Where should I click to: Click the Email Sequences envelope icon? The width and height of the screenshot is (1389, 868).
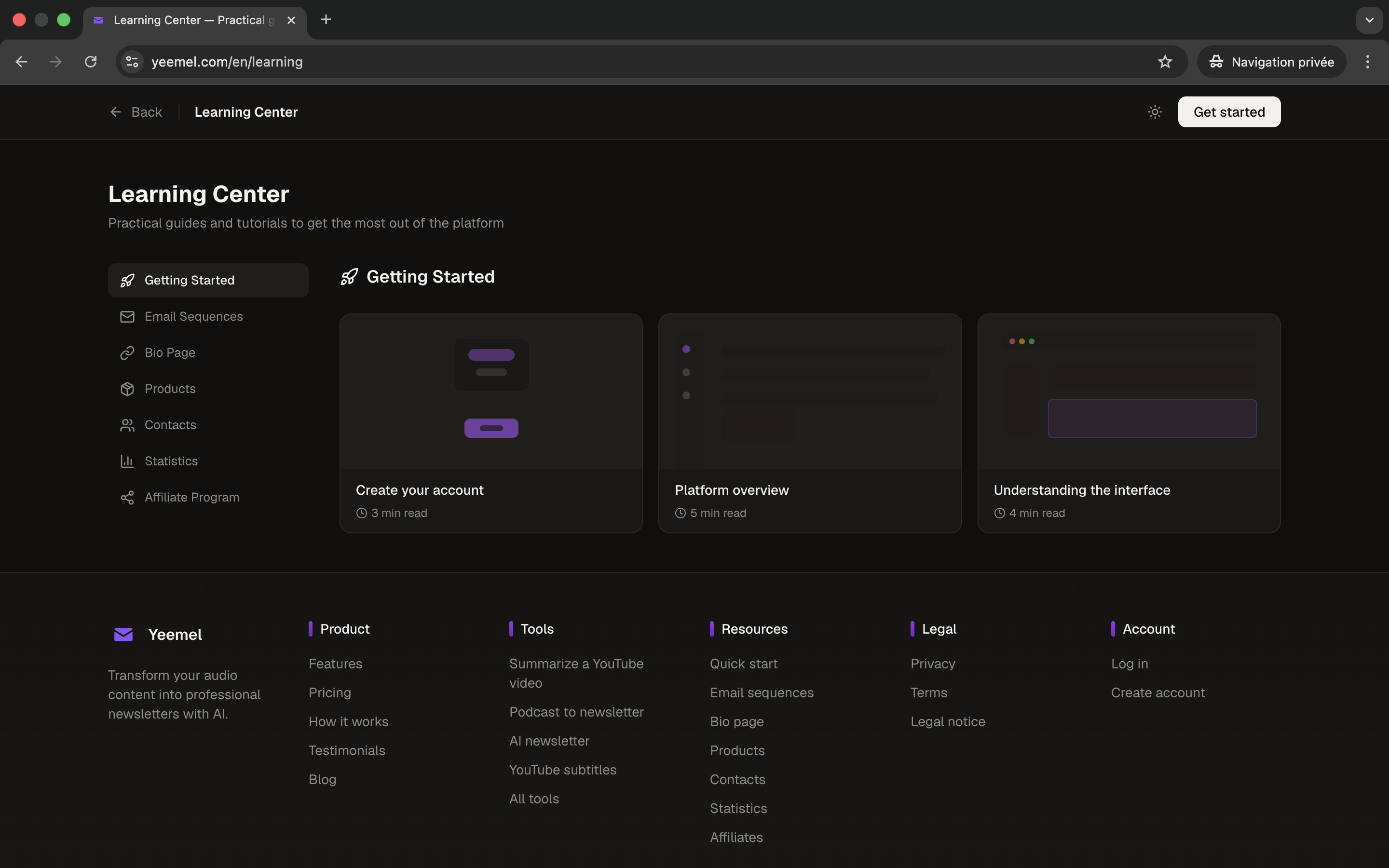[x=127, y=316]
